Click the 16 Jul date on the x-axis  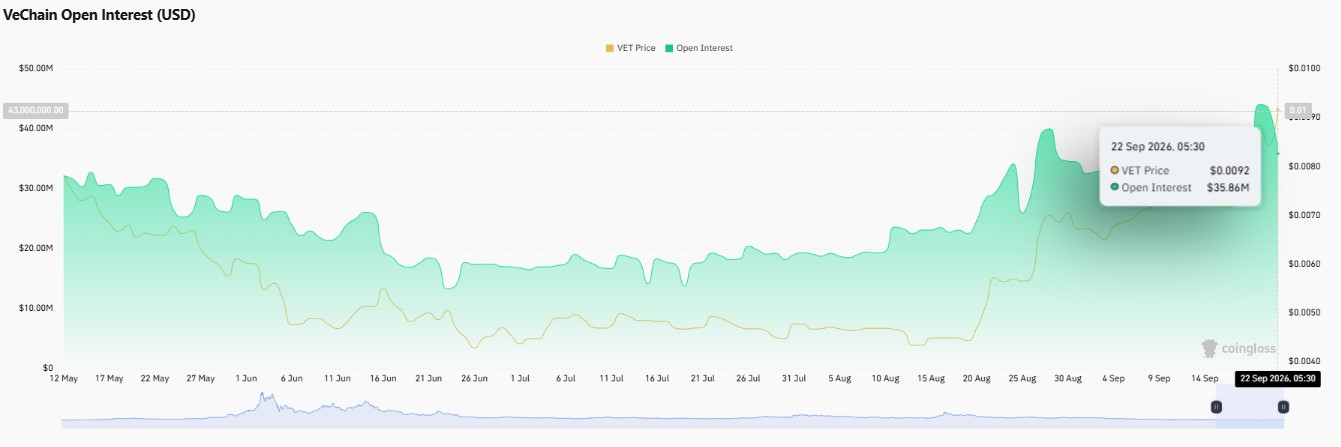657,379
